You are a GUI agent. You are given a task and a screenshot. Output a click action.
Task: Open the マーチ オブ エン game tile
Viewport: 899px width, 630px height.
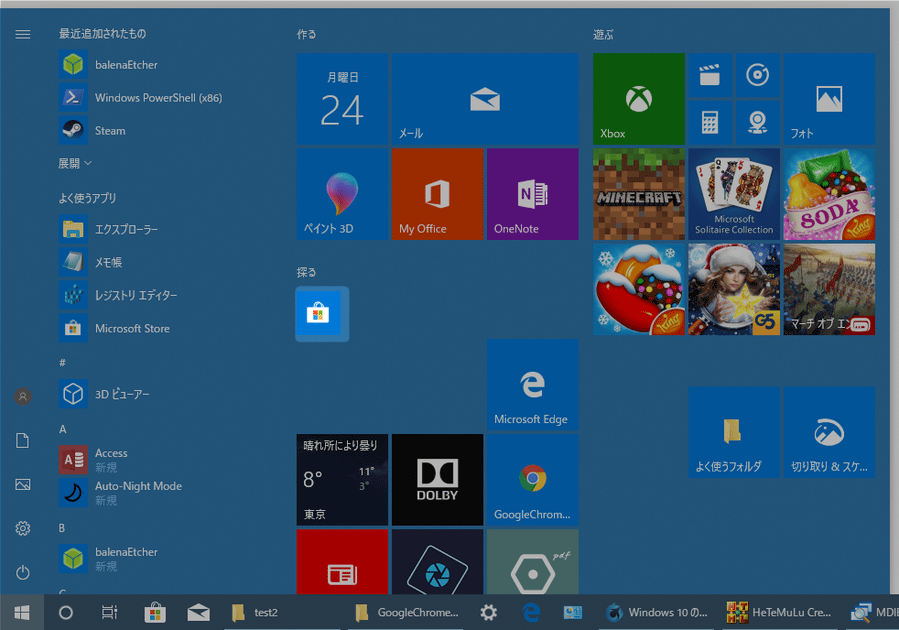coord(829,289)
